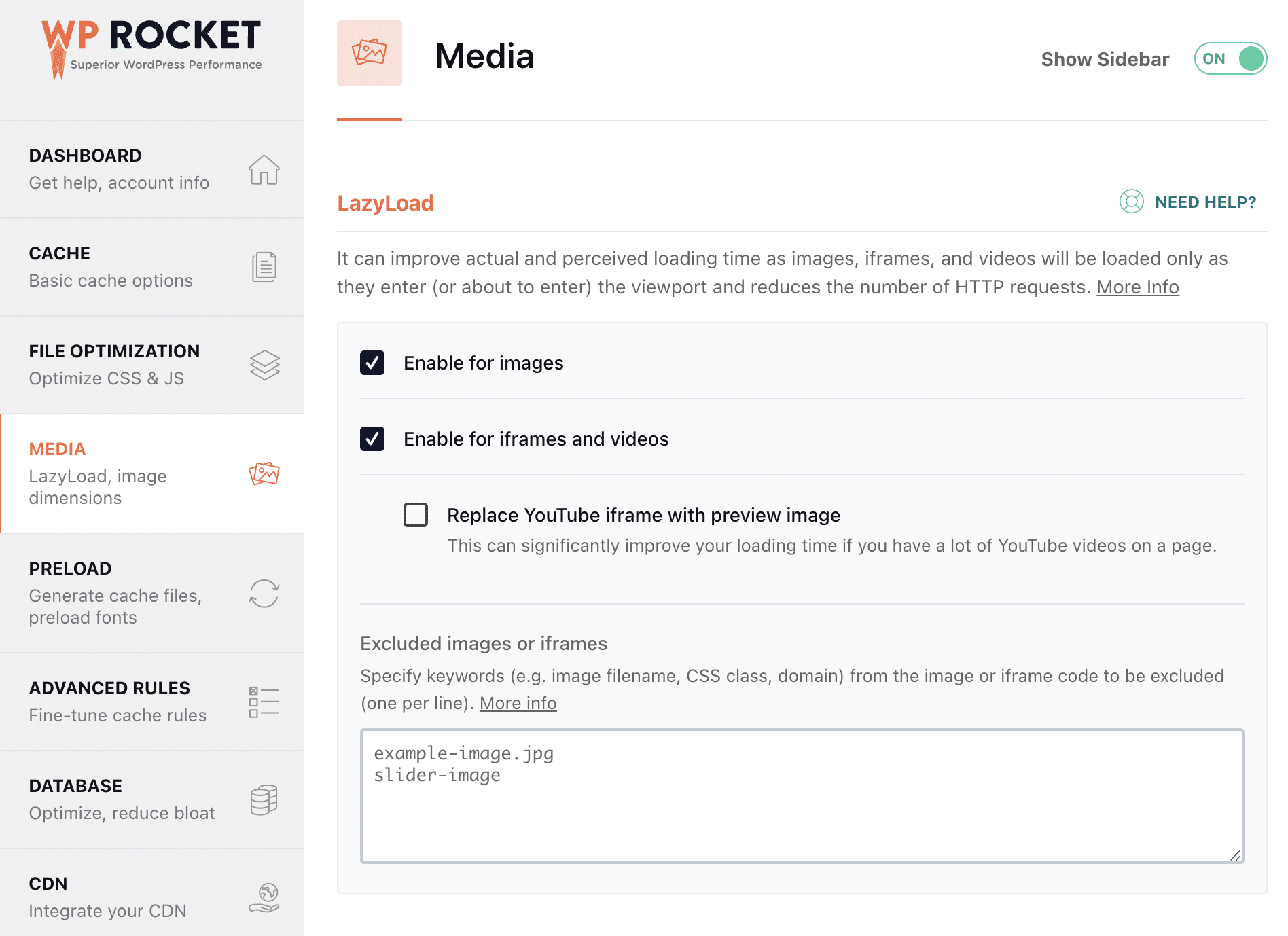The height and width of the screenshot is (936, 1288).
Task: Uncheck Enable for images checkbox
Action: [372, 363]
